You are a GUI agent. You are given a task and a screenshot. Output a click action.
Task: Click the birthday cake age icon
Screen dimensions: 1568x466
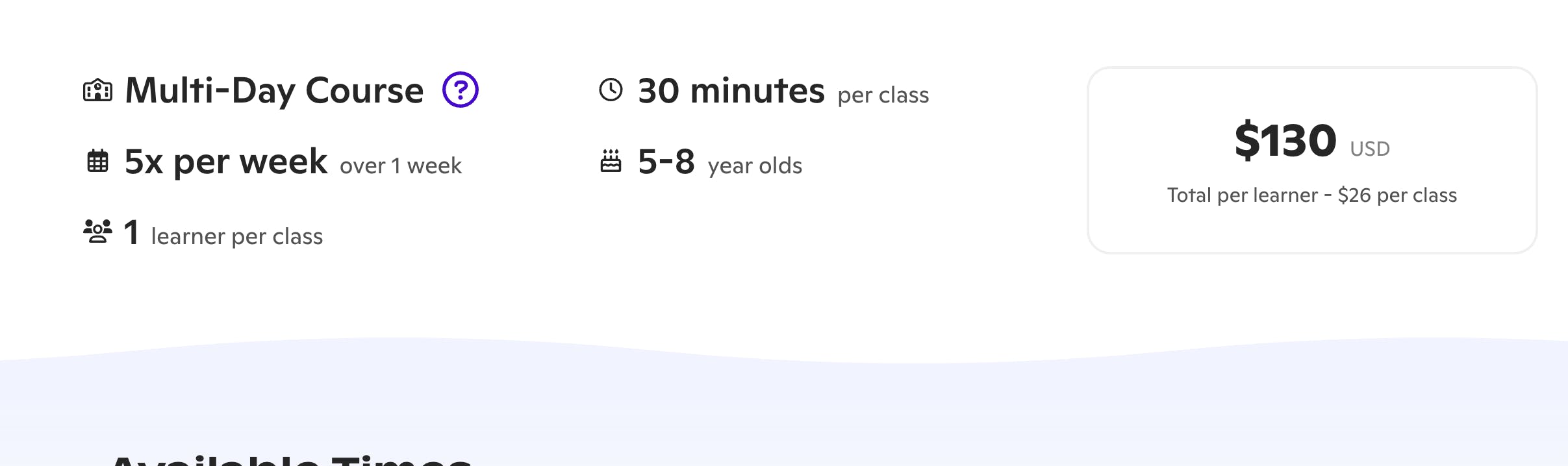coord(611,161)
